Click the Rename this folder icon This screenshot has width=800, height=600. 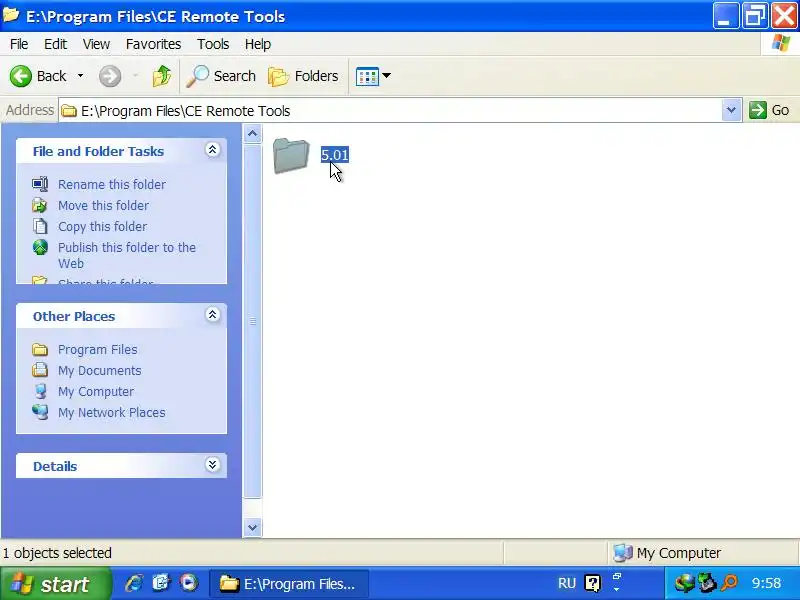click(40, 184)
